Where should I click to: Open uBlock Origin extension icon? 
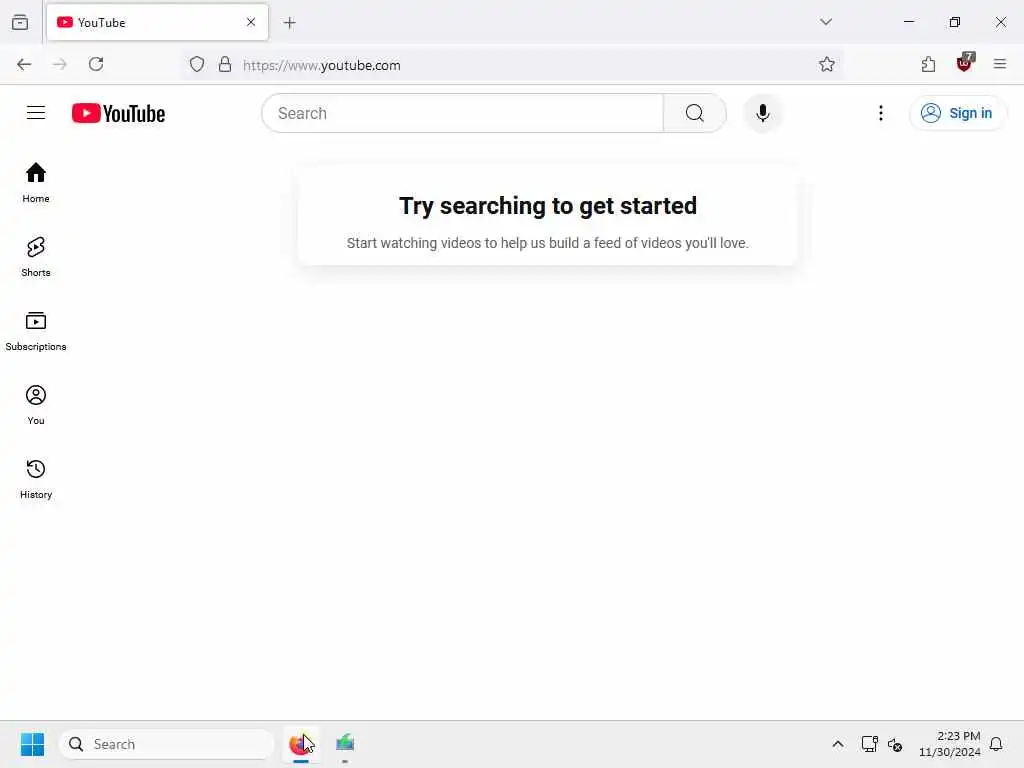pos(964,63)
